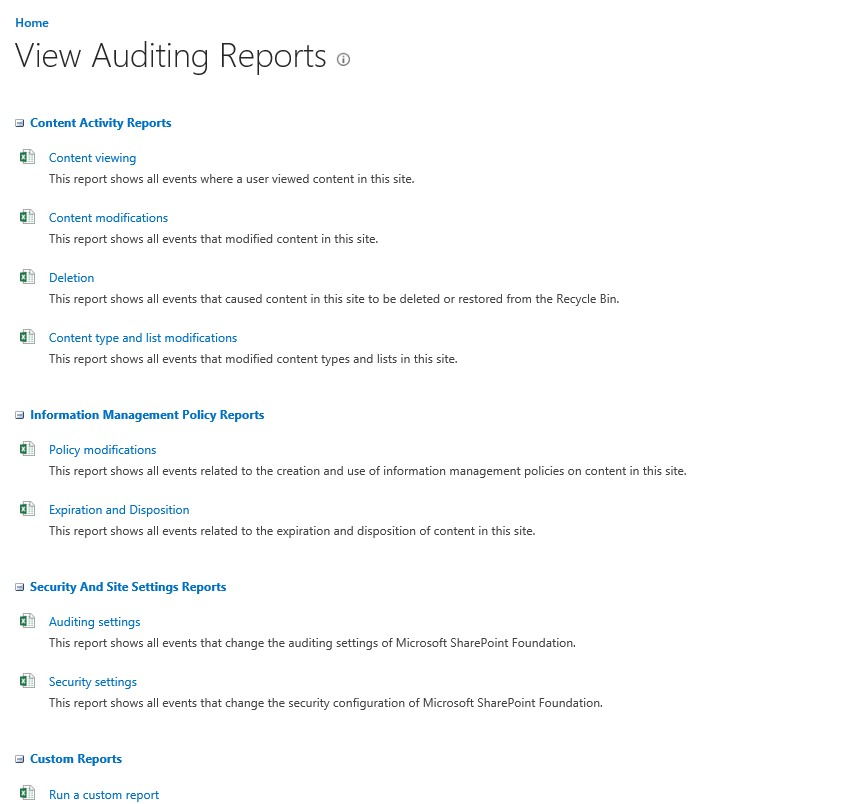
Task: Click the Excel icon beside Deletion report
Action: pos(27,275)
